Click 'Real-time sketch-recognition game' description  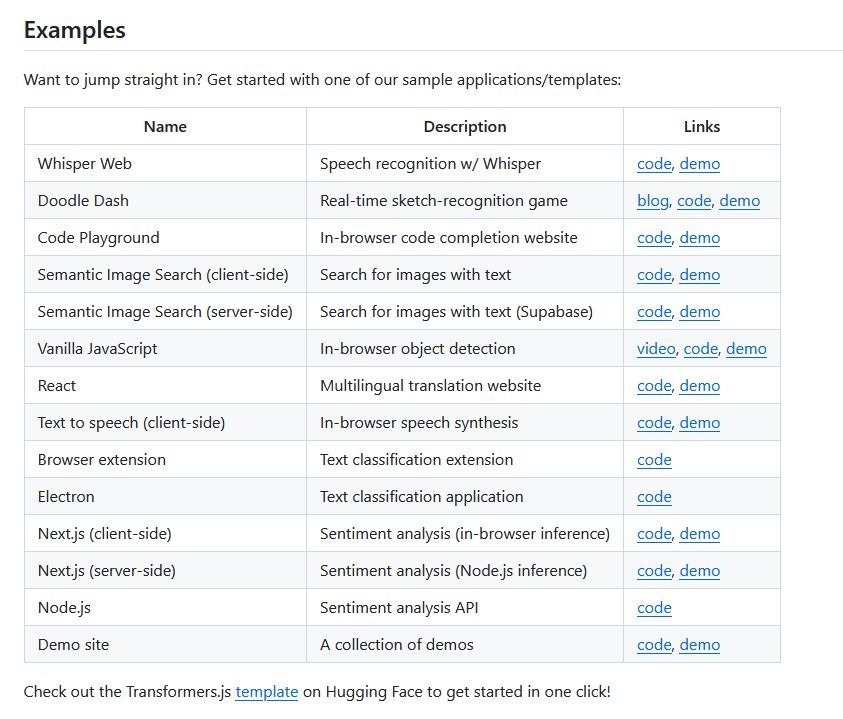tap(444, 201)
